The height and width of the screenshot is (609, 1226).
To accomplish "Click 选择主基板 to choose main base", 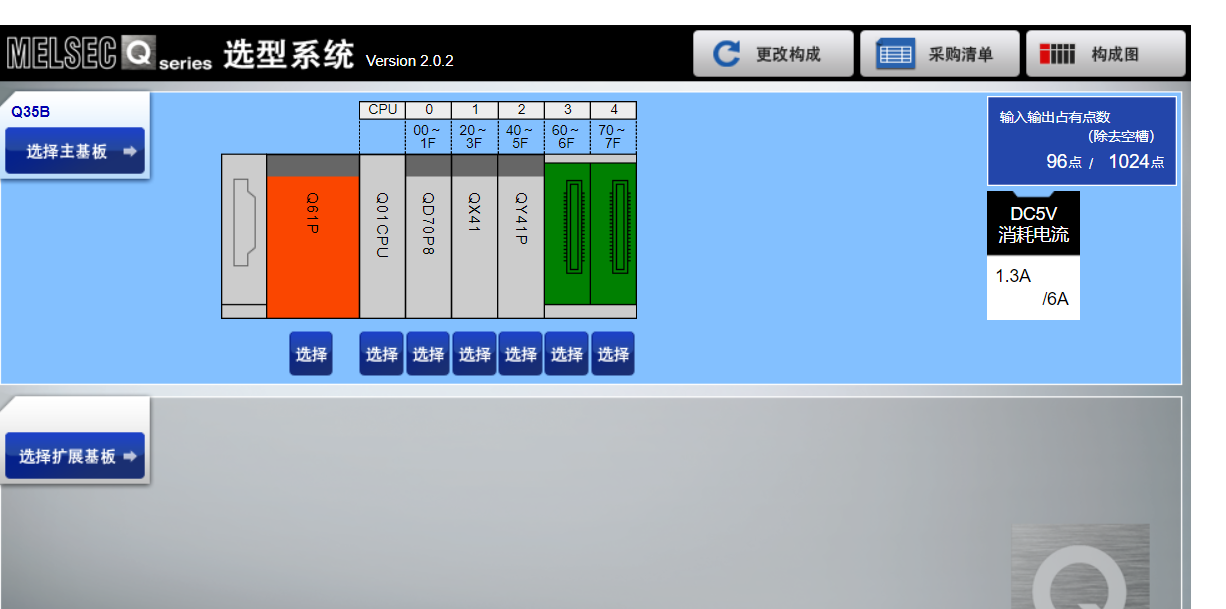I will (75, 151).
